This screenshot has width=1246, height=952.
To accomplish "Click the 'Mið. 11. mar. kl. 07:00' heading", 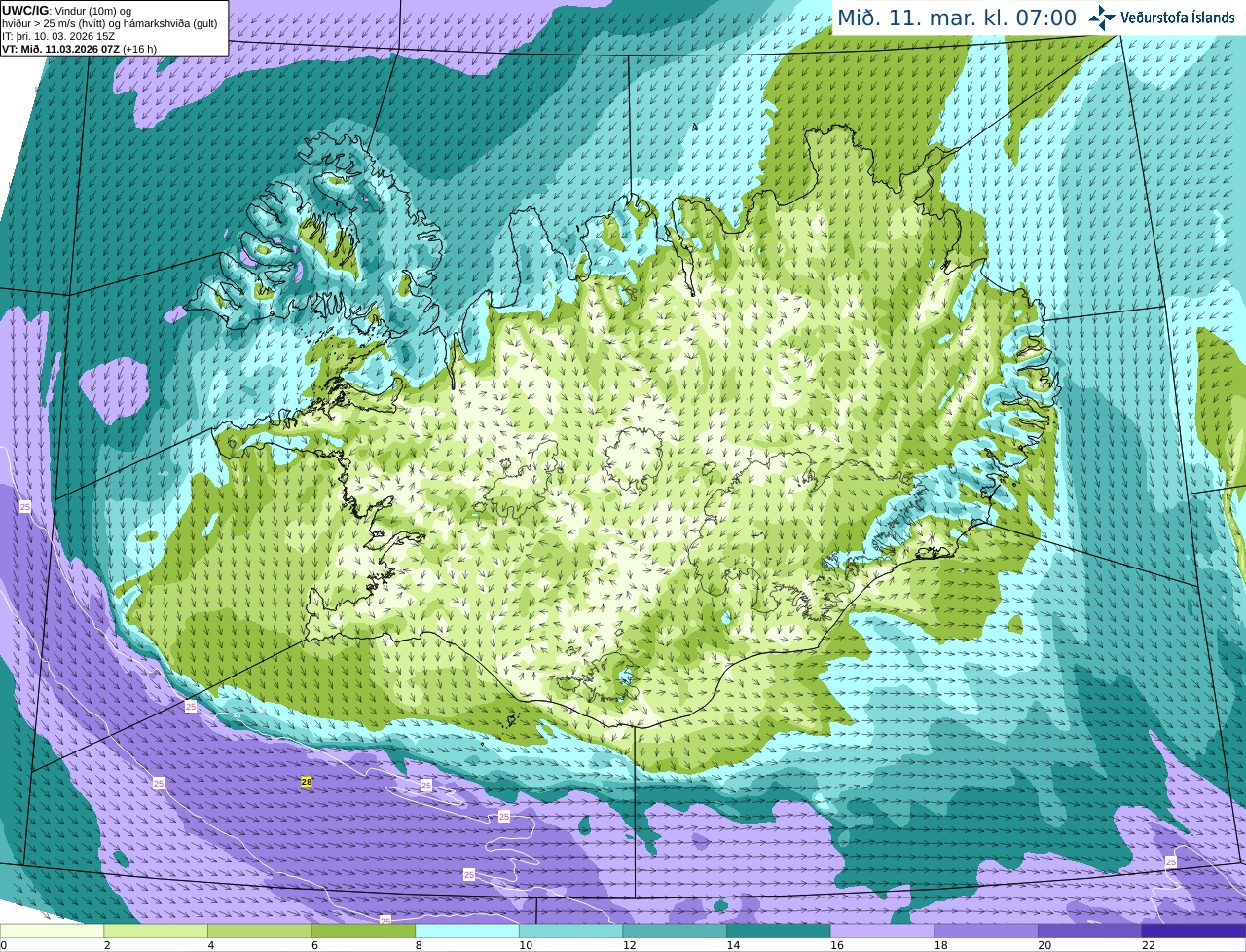I will click(957, 18).
